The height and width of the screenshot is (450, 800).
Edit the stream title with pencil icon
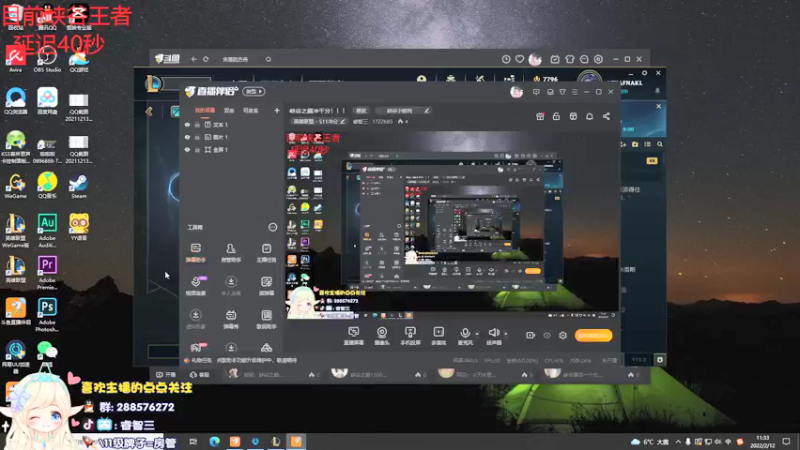pyautogui.click(x=426, y=110)
